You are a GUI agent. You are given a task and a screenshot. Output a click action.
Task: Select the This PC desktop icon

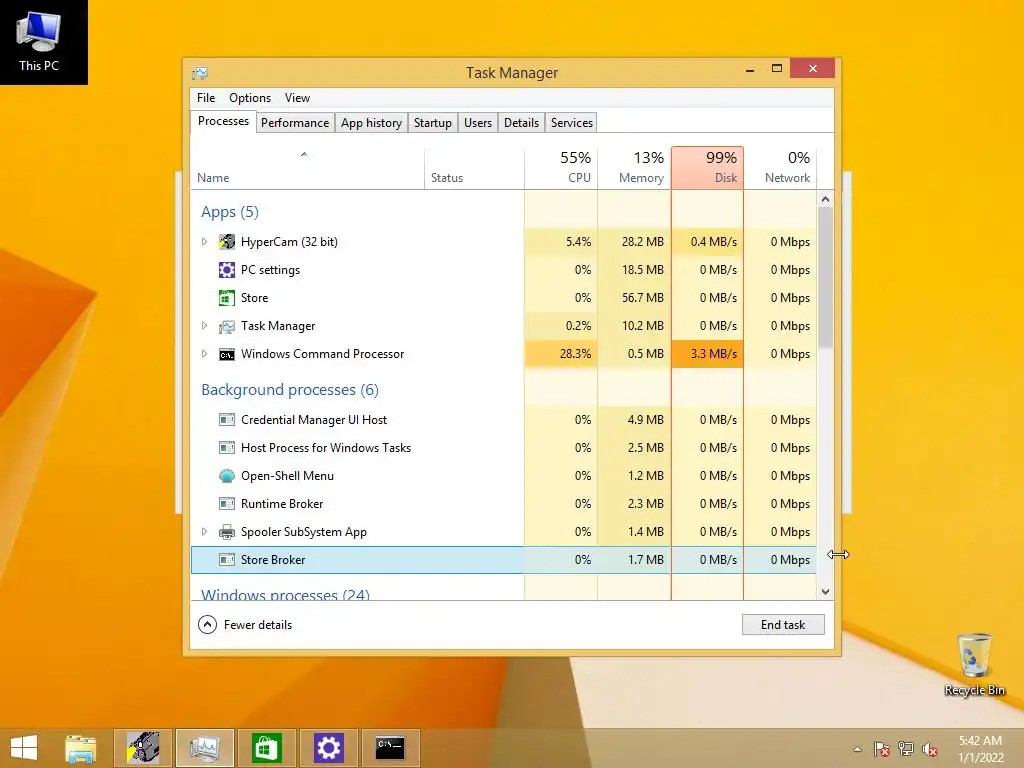tap(39, 41)
